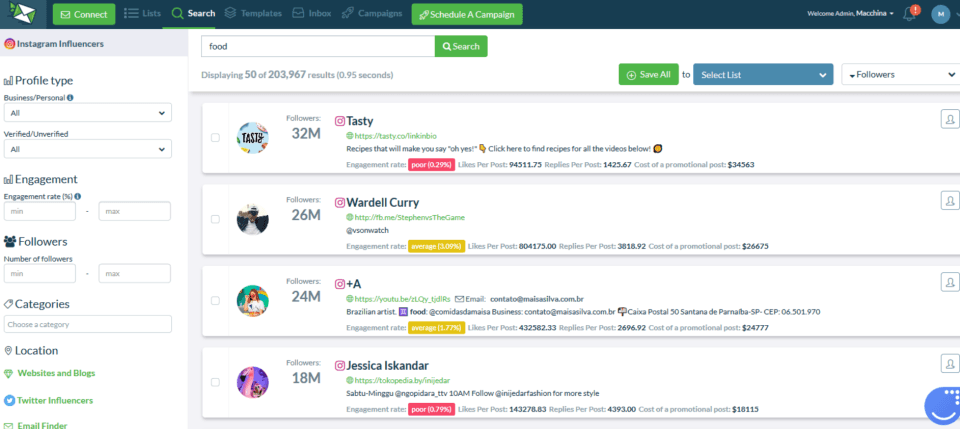
Task: Click the Instagram icon in the sidebar header
Action: pos(10,44)
